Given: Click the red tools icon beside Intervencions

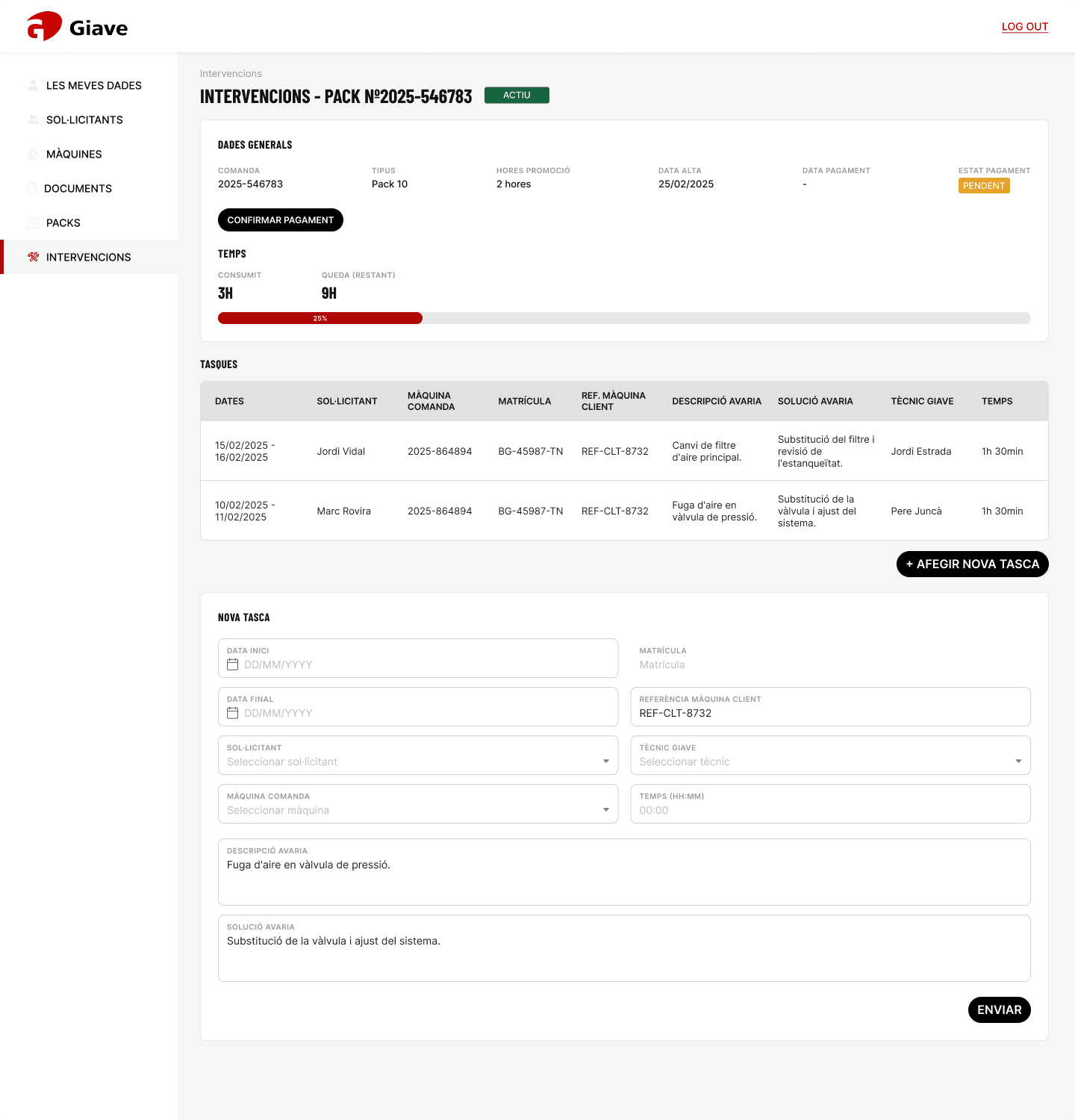Looking at the screenshot, I should coord(33,257).
